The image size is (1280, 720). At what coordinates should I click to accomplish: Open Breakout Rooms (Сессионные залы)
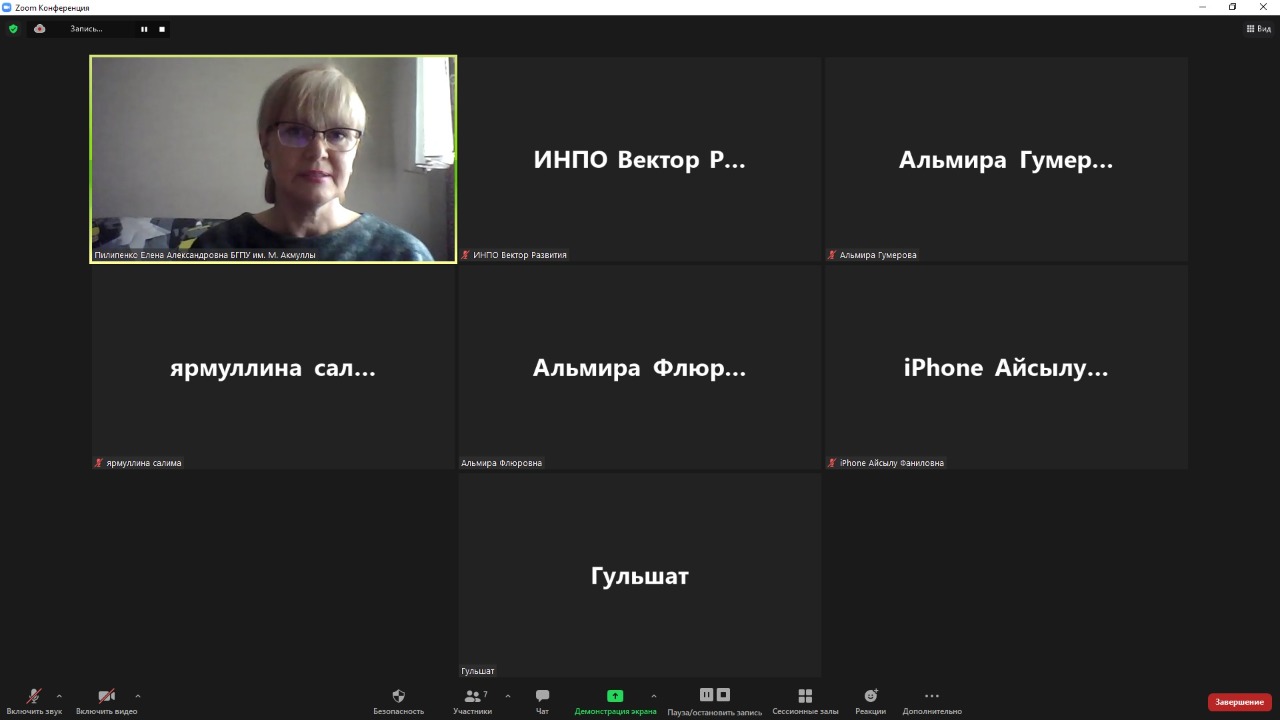[x=805, y=697]
